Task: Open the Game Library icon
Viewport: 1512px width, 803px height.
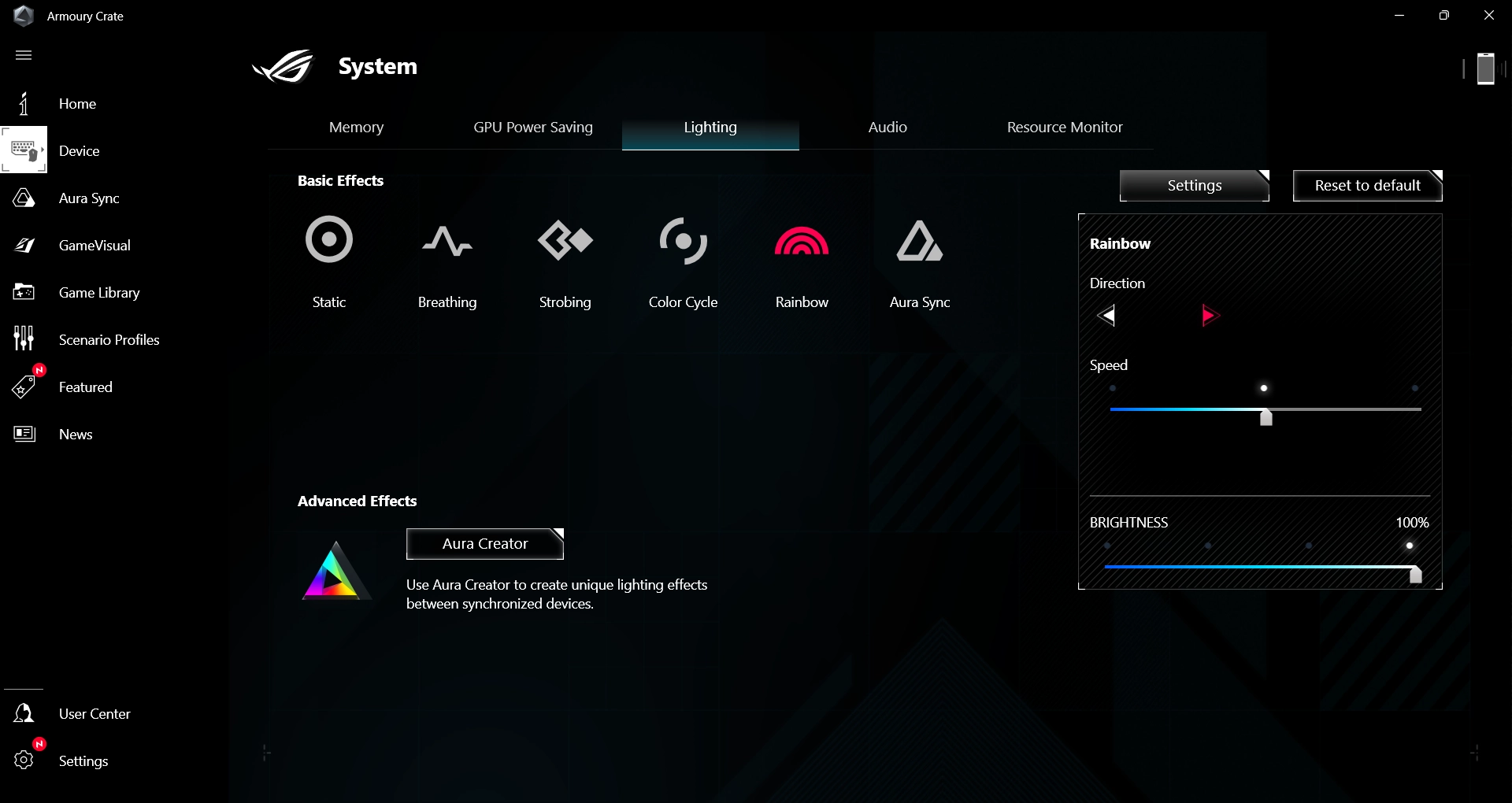Action: click(x=24, y=292)
